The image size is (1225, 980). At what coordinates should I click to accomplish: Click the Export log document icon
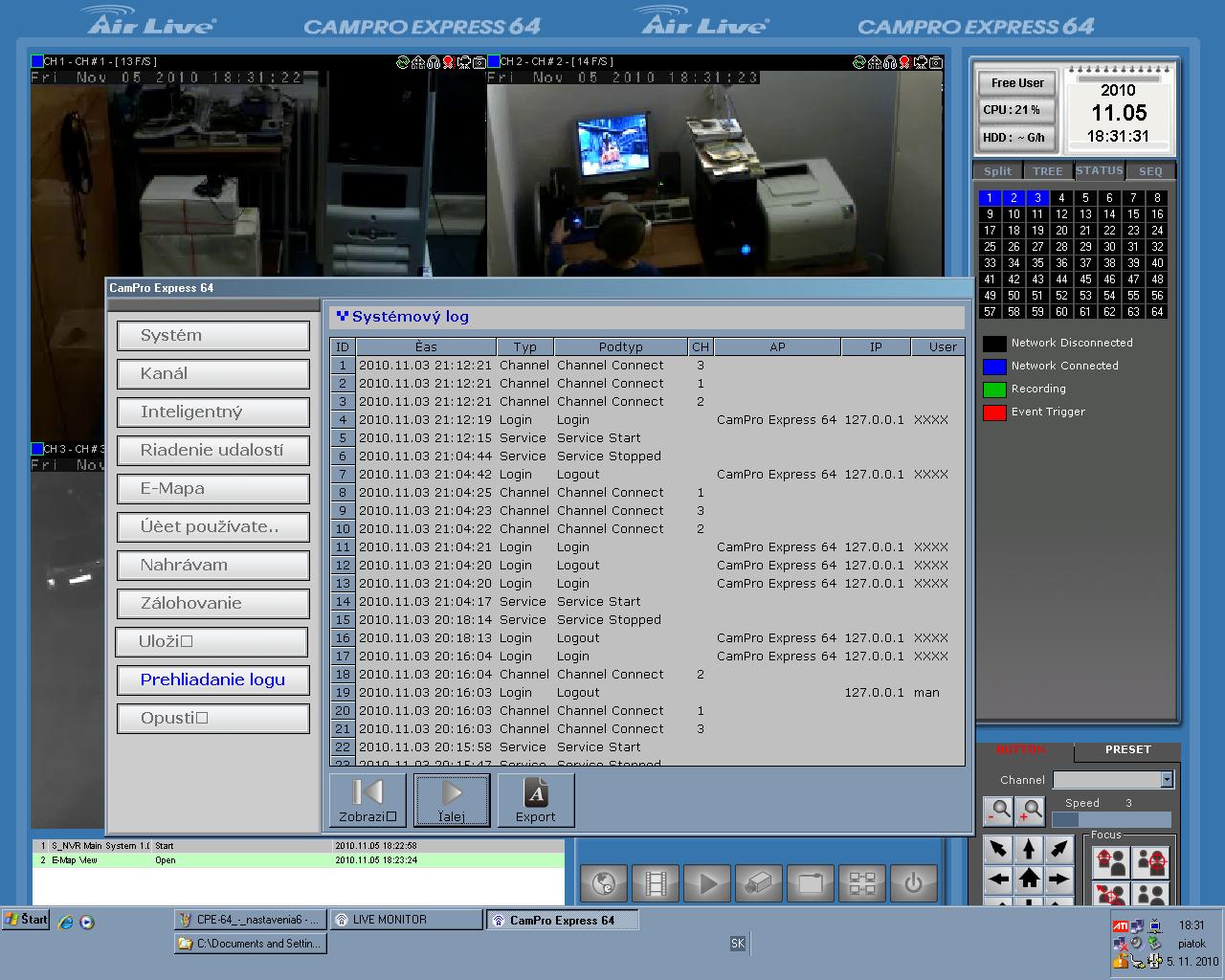[x=536, y=799]
